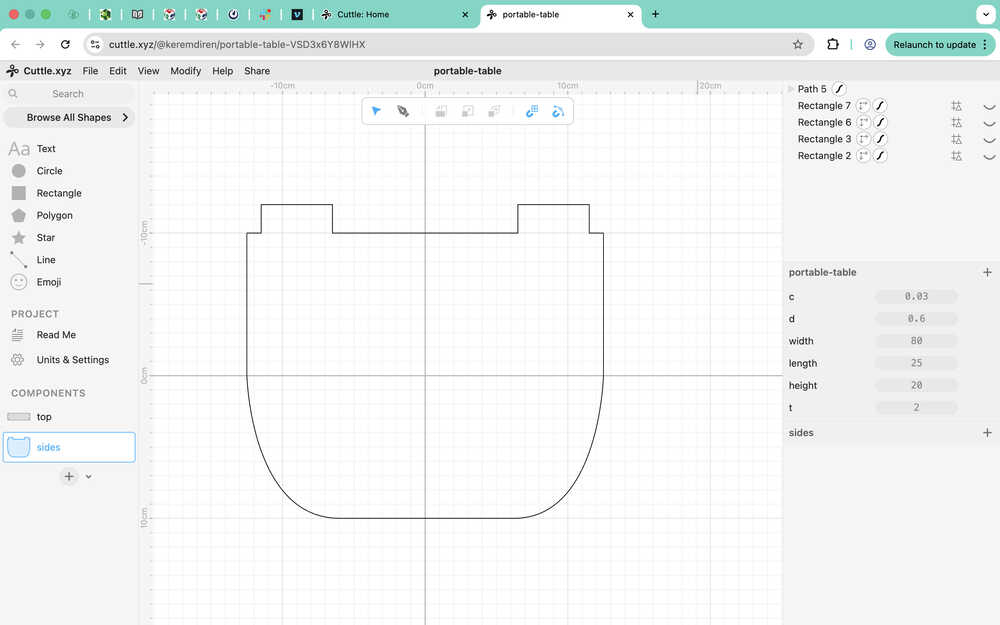1000x625 pixels.
Task: Click the width parameter value field
Action: (916, 341)
